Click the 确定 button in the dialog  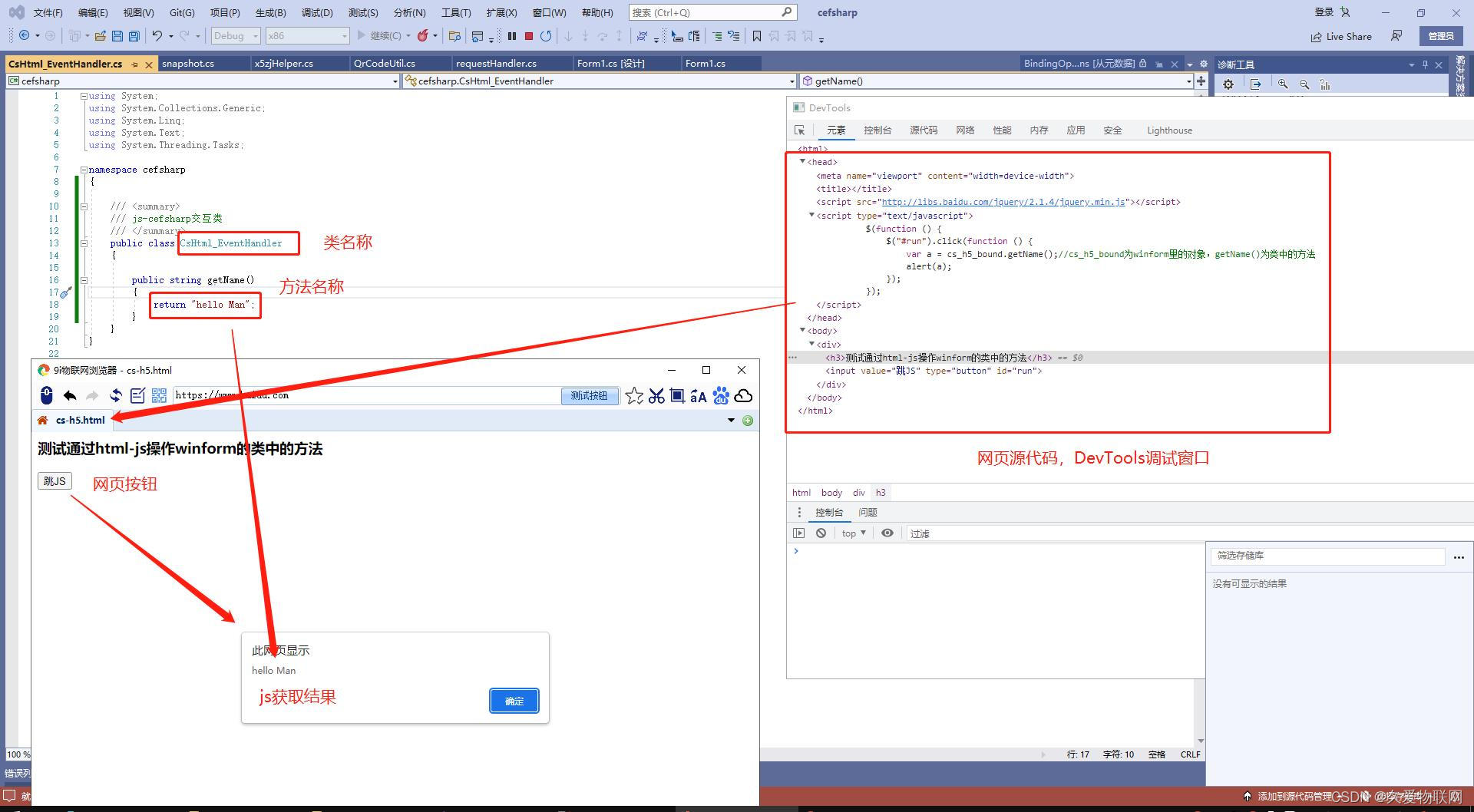pyautogui.click(x=514, y=701)
